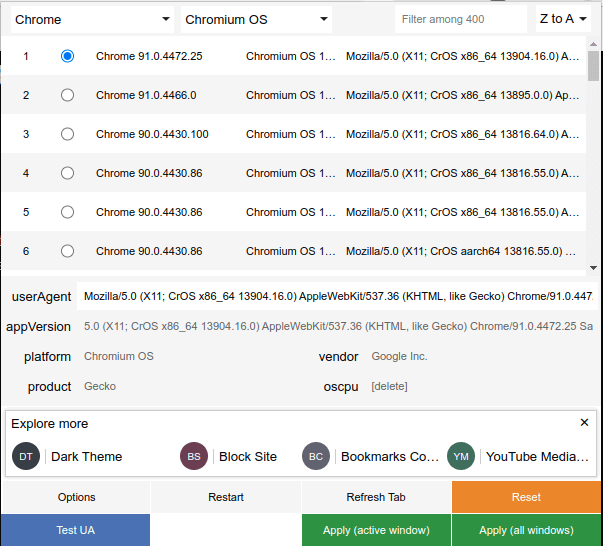This screenshot has height=546, width=603.
Task: Open the Dark Theme link
Action: pos(87,456)
